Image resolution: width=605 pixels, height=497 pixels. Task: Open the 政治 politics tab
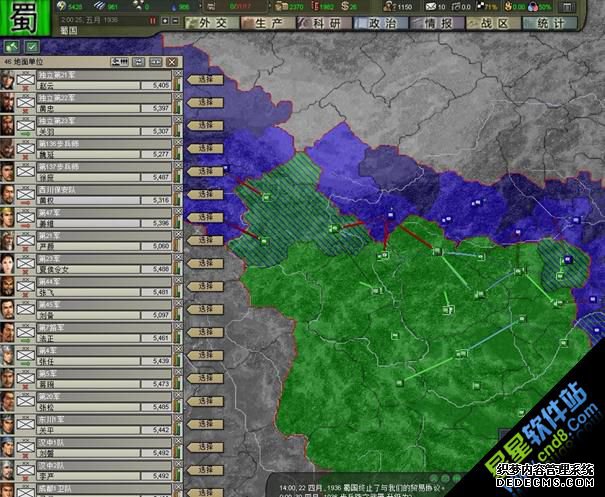(381, 23)
